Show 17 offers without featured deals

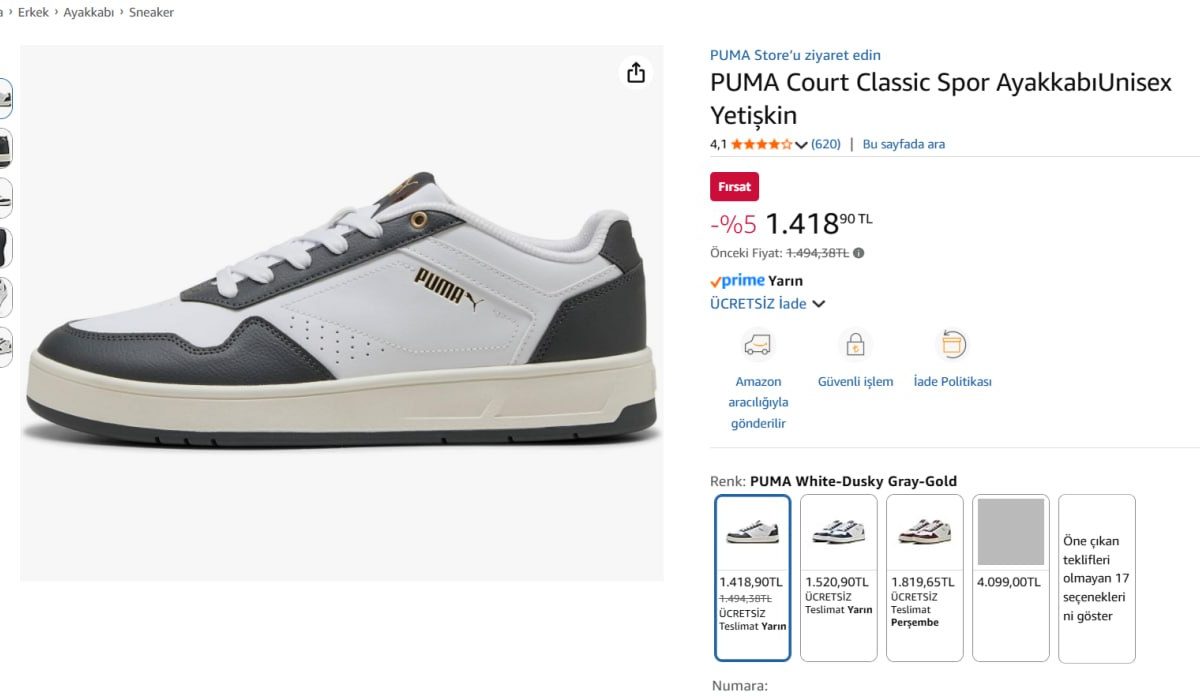coord(1096,578)
